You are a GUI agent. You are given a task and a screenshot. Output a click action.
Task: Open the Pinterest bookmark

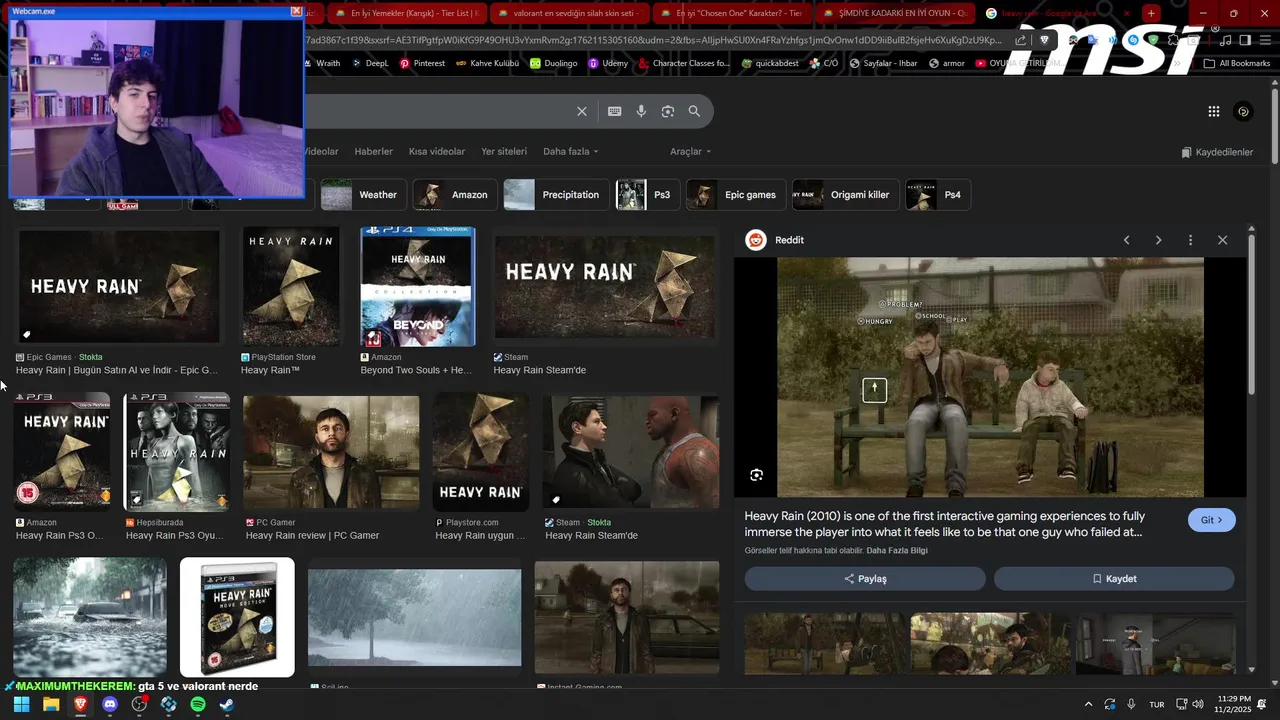[x=422, y=63]
